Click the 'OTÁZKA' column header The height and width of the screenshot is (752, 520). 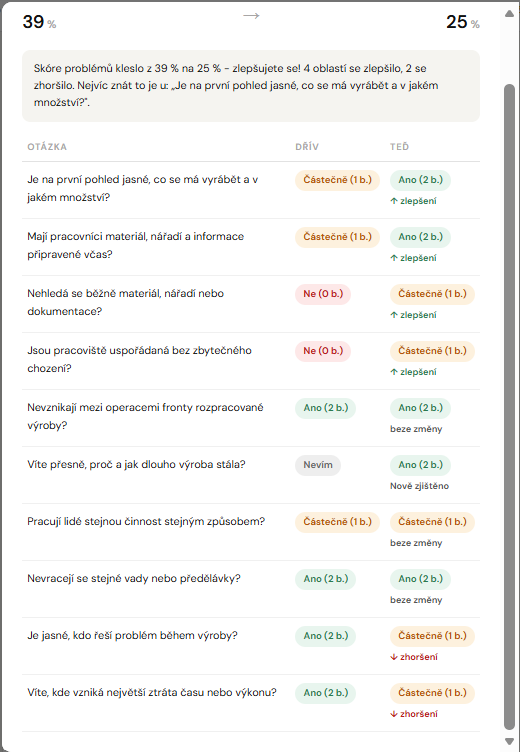[x=47, y=147]
